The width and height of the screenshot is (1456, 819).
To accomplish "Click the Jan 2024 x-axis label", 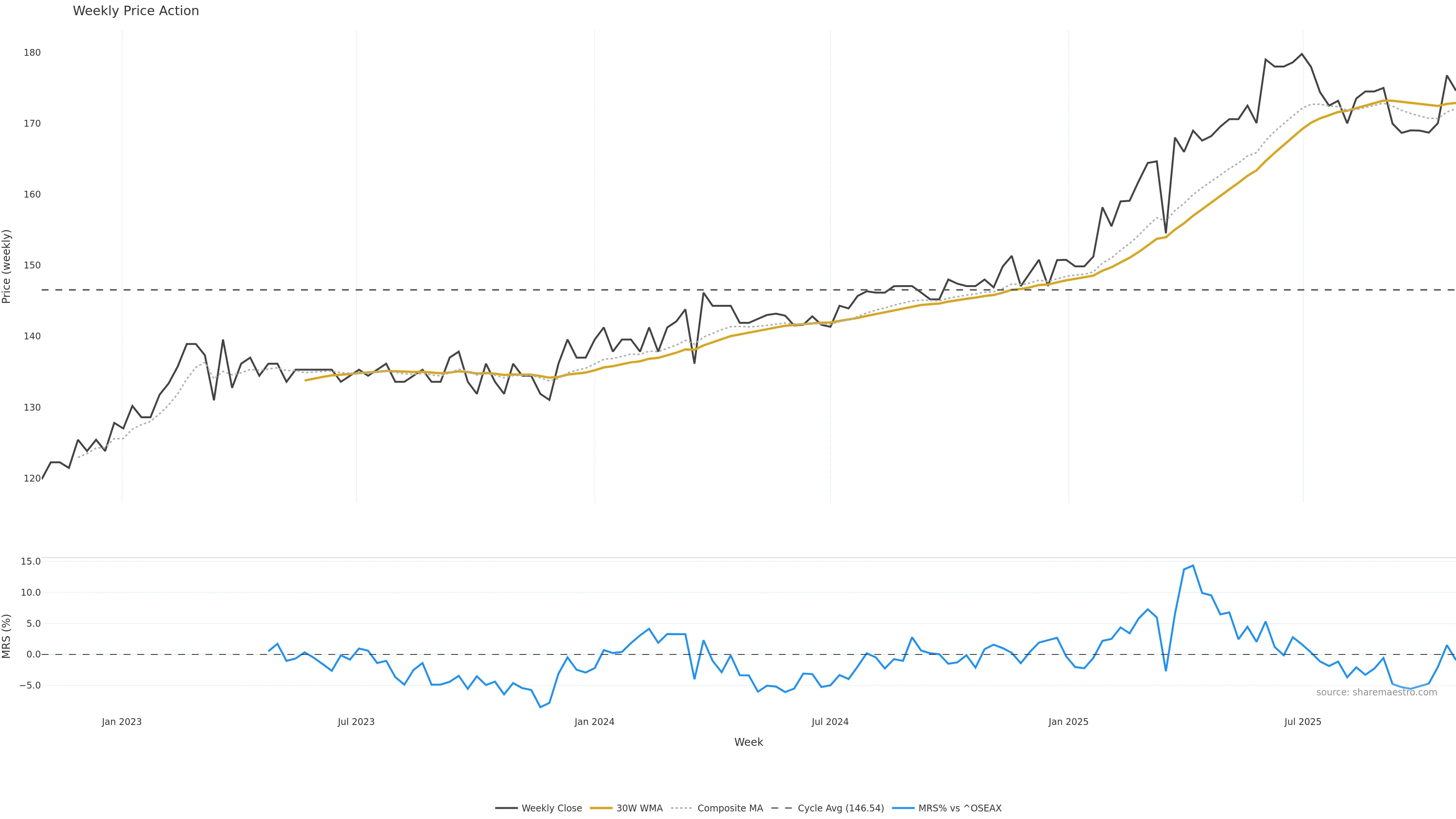I will coord(594,722).
